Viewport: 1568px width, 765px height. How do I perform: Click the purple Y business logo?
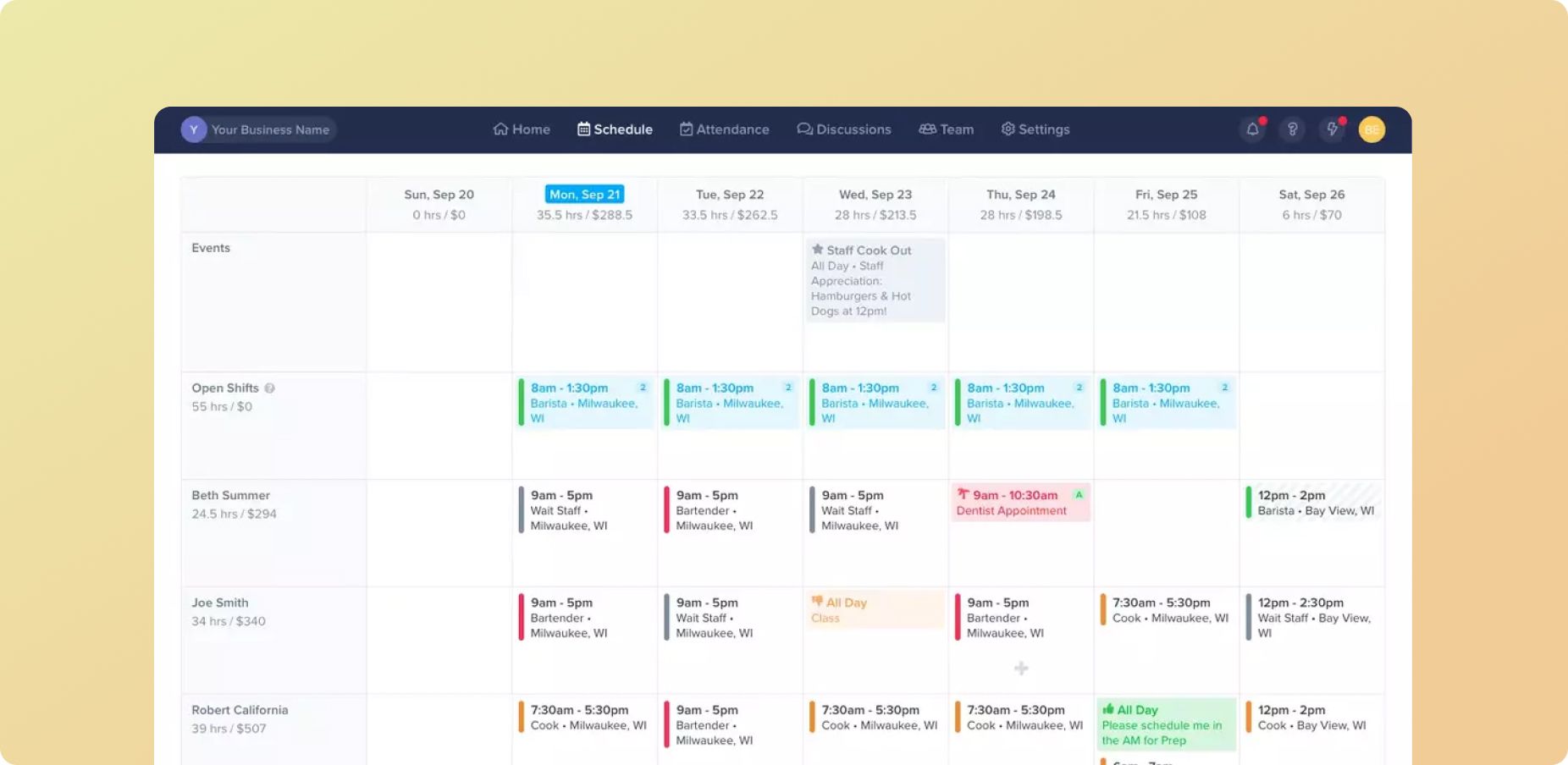click(194, 129)
